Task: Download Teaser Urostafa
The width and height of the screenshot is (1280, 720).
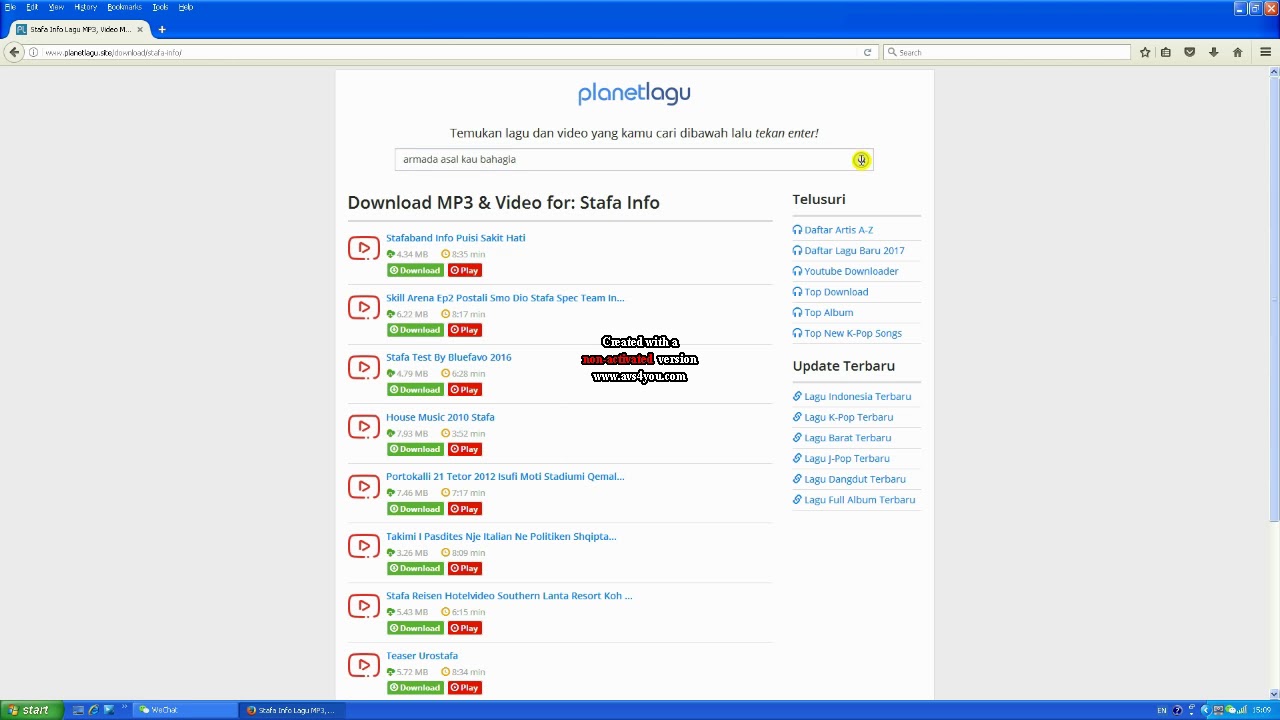Action: (x=415, y=687)
